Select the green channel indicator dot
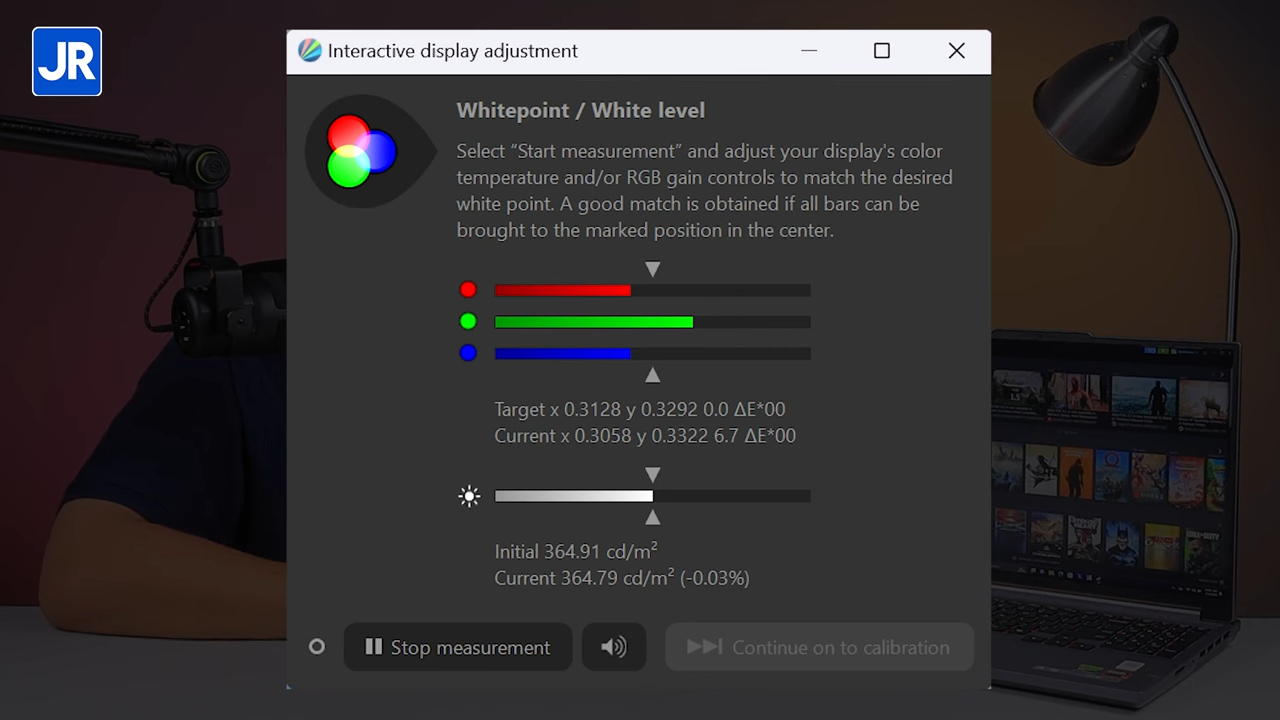 [x=468, y=321]
